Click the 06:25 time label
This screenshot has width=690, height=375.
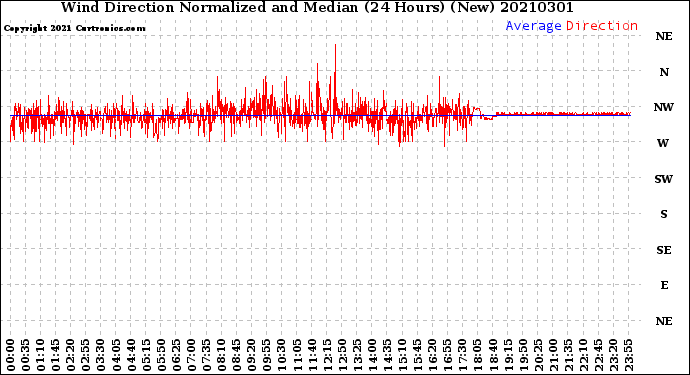coord(176,355)
